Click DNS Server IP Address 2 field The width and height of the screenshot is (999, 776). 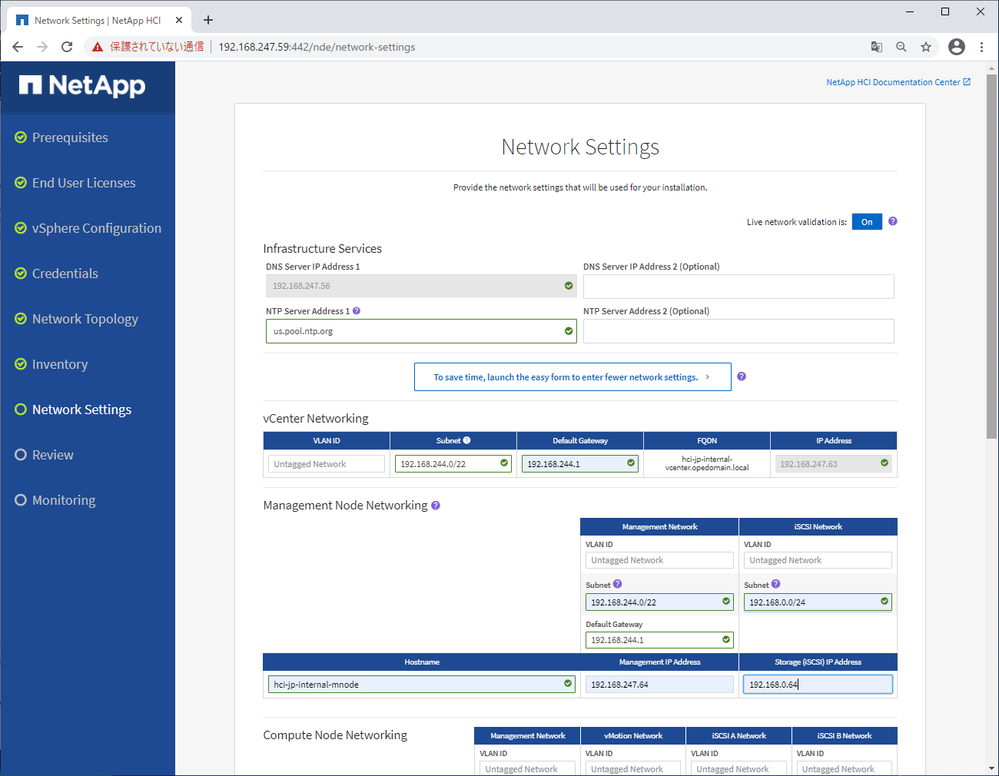[x=738, y=286]
